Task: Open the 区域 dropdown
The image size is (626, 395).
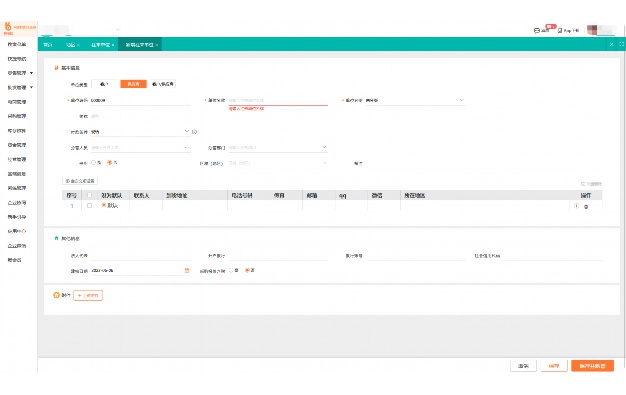Action: (278, 163)
